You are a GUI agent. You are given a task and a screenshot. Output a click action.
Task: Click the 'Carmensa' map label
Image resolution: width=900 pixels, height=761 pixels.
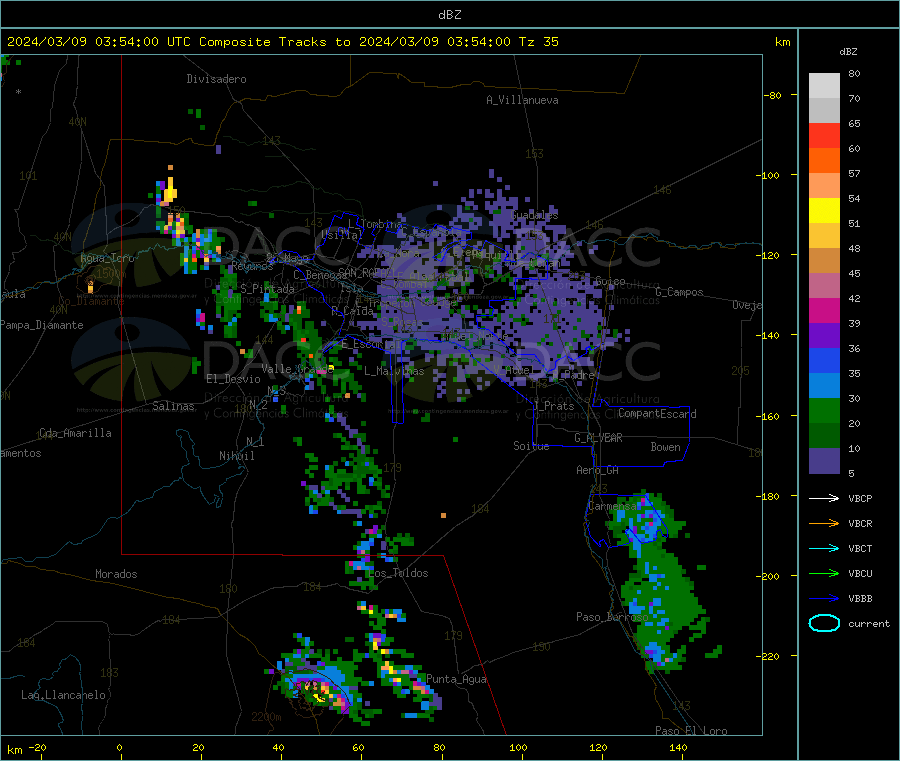pyautogui.click(x=612, y=506)
